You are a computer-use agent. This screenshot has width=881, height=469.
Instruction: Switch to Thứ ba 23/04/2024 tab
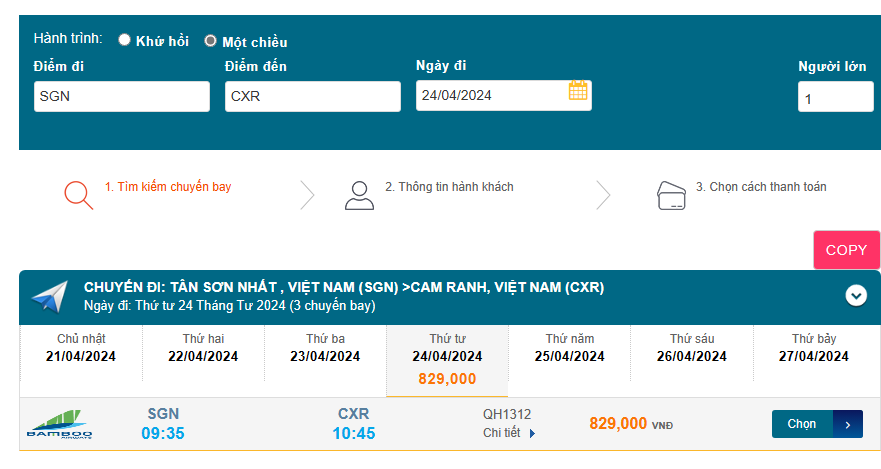(x=325, y=349)
